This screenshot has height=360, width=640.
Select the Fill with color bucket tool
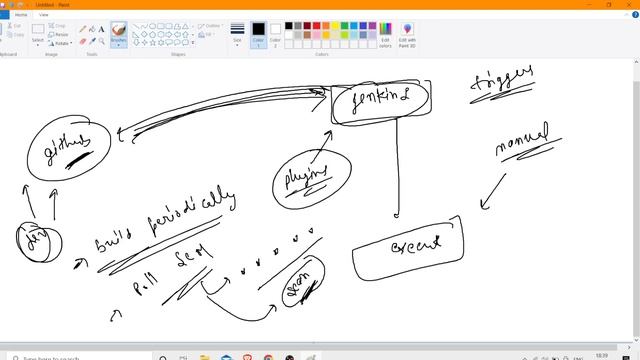tap(92, 29)
